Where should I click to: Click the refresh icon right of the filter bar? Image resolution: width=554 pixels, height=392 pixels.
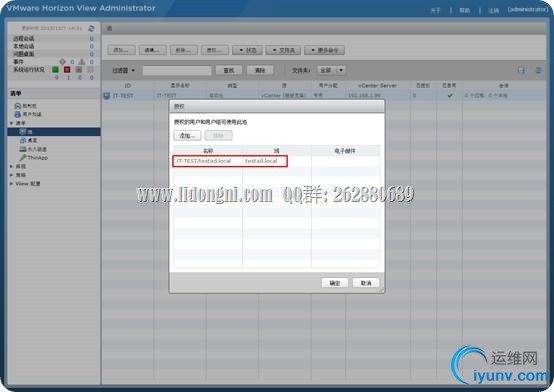[x=538, y=70]
